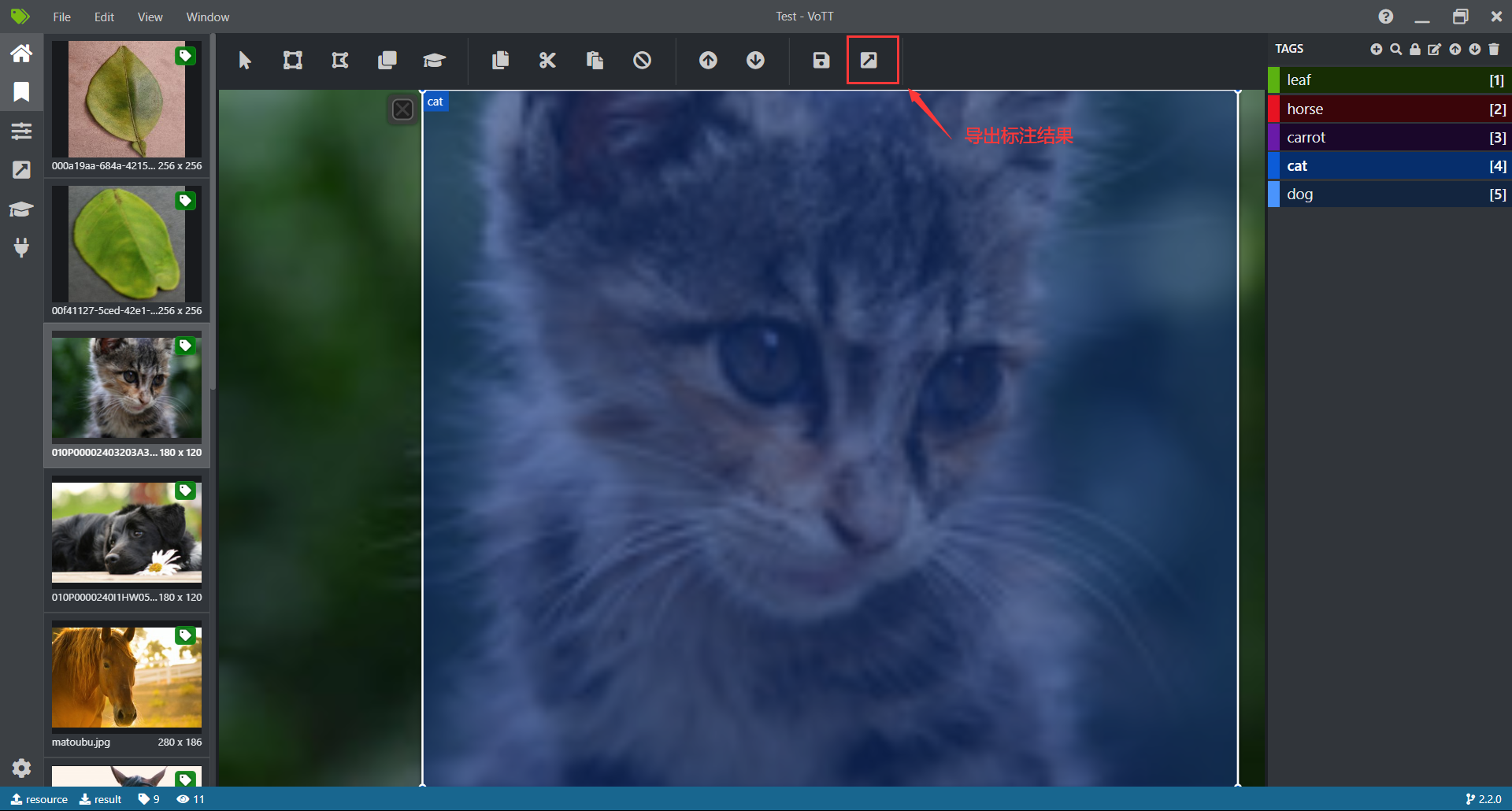
Task: Add a new tag with the plus button
Action: pos(1377,49)
